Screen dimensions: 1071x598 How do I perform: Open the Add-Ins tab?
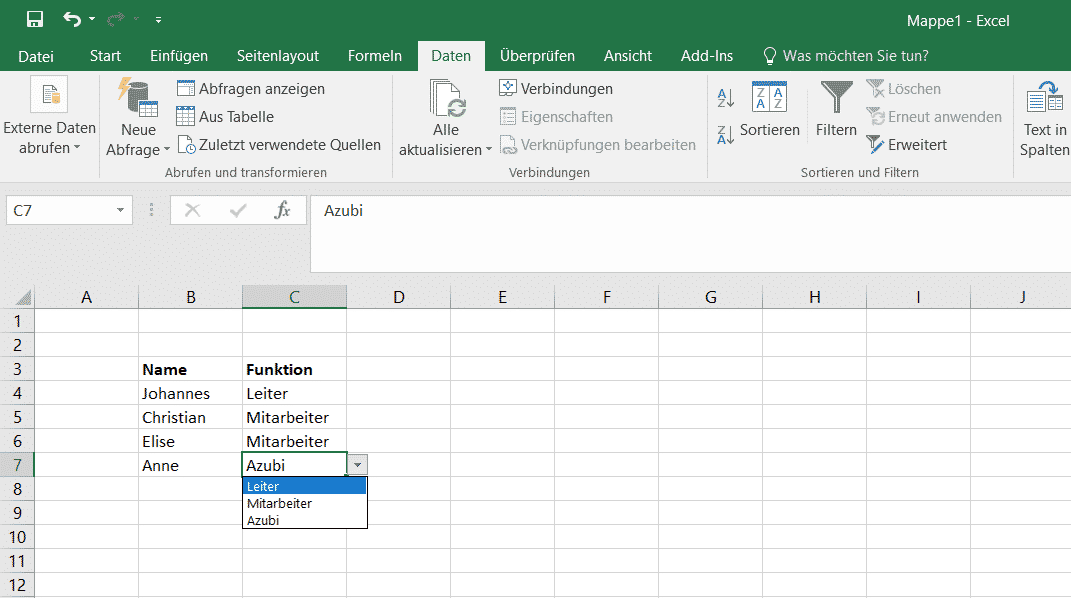point(706,56)
